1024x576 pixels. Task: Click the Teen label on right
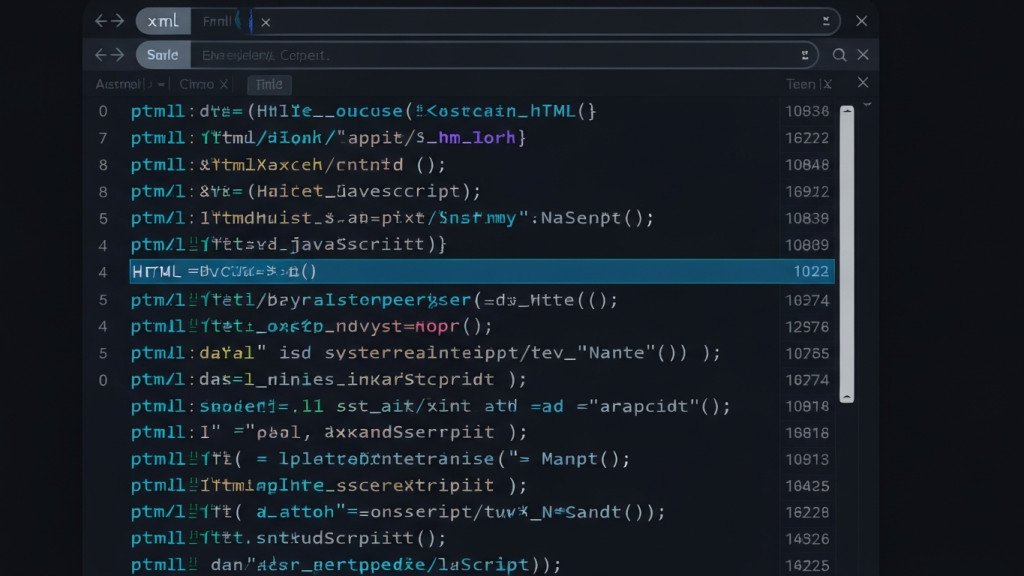tap(800, 84)
